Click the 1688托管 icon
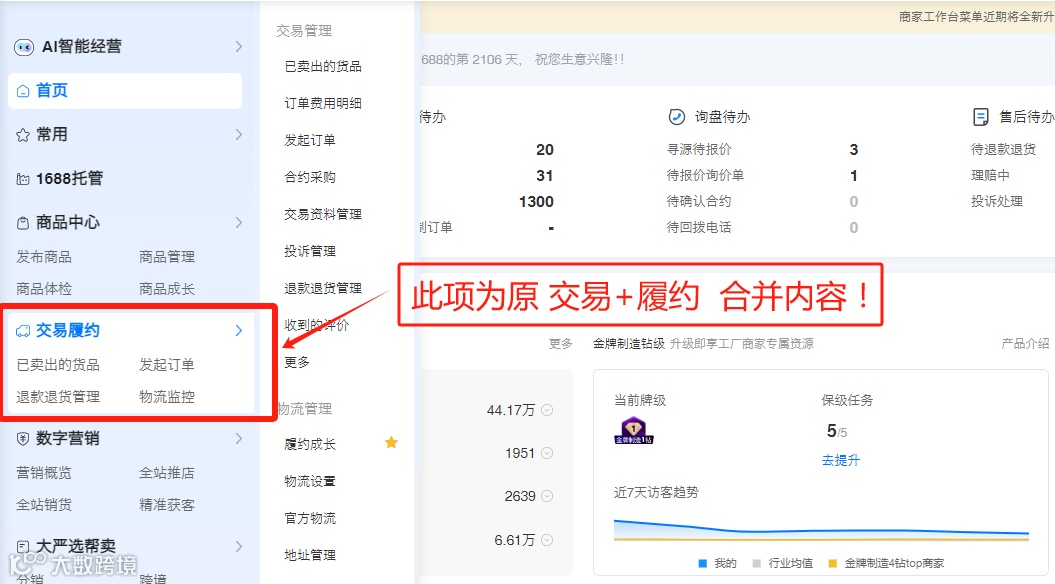This screenshot has width=1055, height=584. (x=23, y=179)
